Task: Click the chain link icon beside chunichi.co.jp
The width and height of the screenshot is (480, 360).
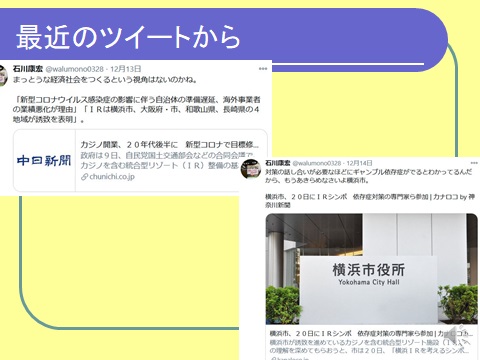Action: (85, 177)
